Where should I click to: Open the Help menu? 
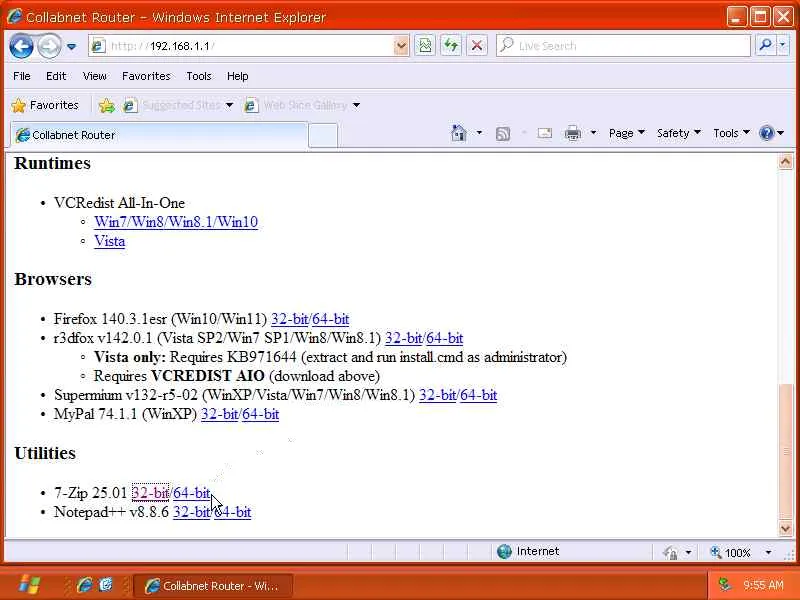coord(238,76)
